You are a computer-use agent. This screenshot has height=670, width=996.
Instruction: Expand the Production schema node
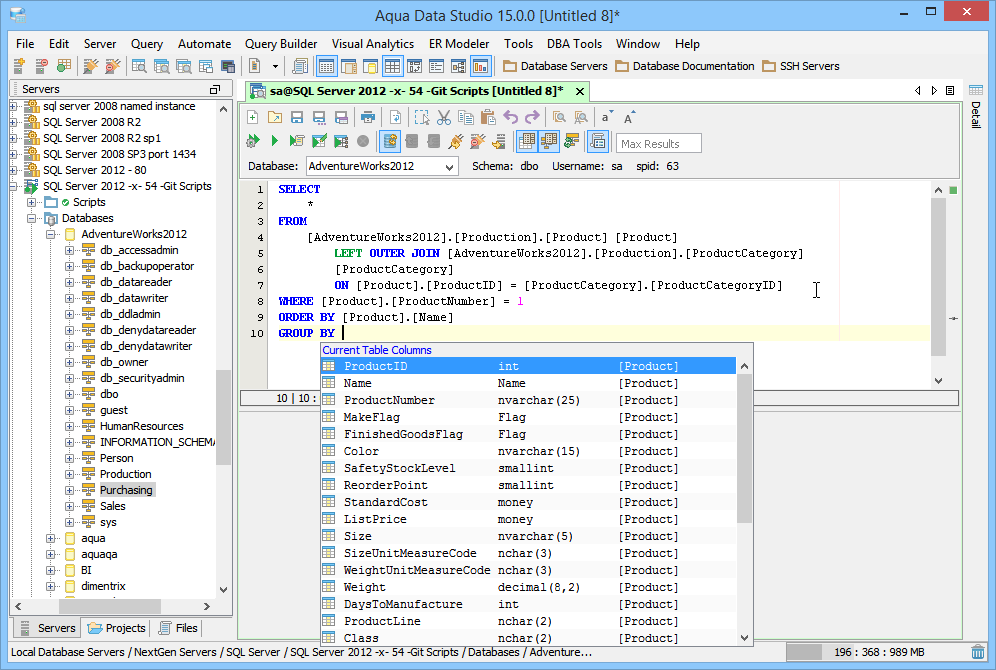(x=70, y=474)
